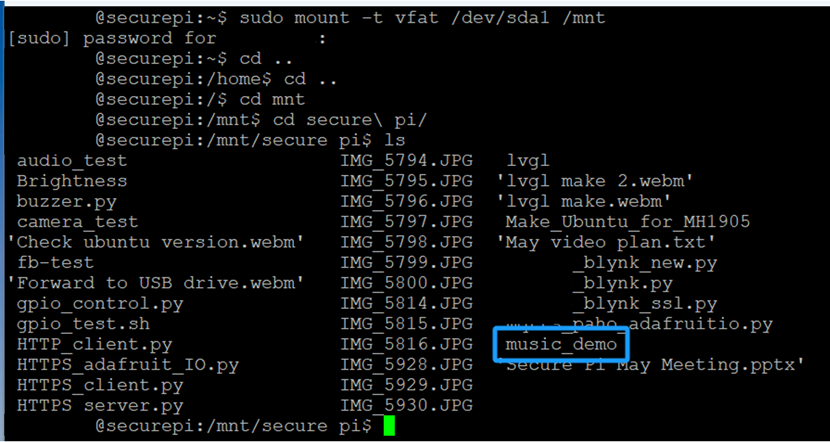Click the sudo mount command text

419,17
